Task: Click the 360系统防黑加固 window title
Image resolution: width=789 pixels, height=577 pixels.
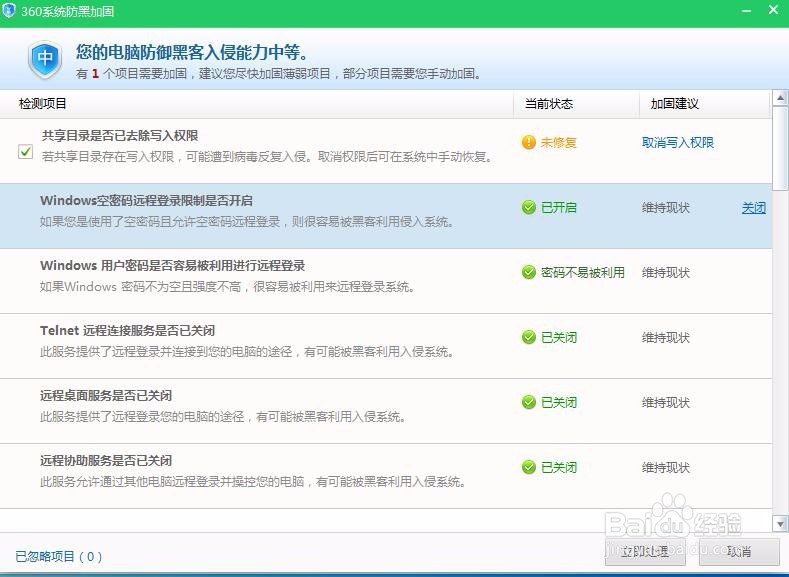Action: (x=67, y=11)
